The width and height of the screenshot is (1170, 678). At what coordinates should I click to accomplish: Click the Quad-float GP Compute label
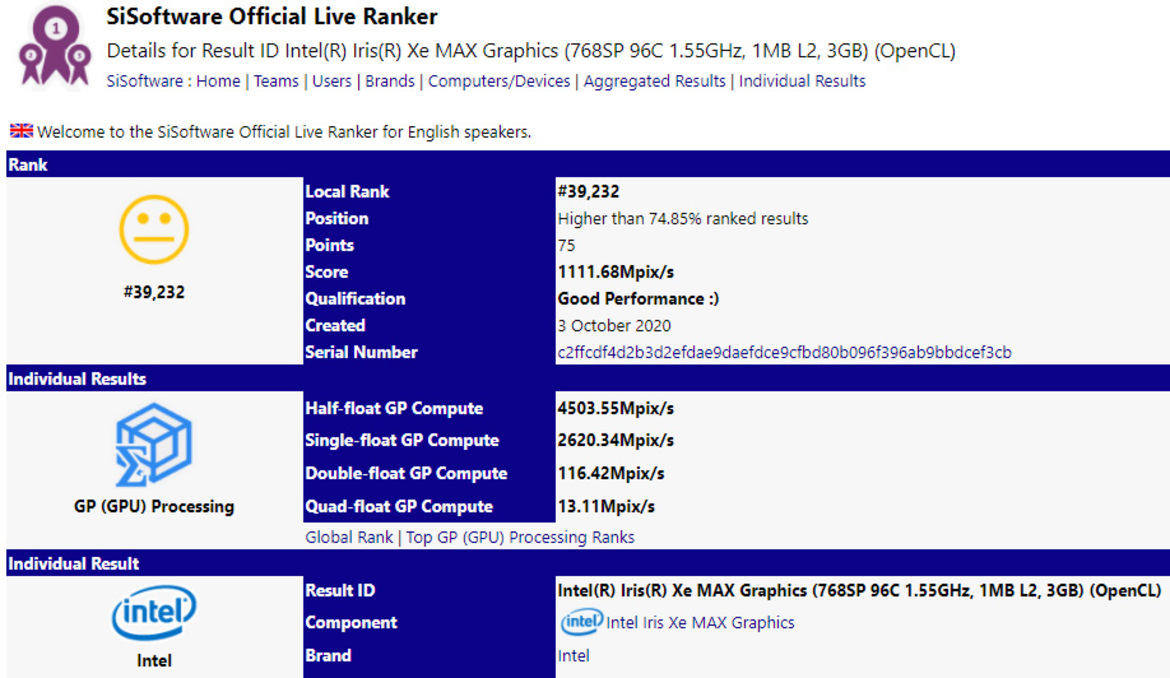(x=399, y=506)
